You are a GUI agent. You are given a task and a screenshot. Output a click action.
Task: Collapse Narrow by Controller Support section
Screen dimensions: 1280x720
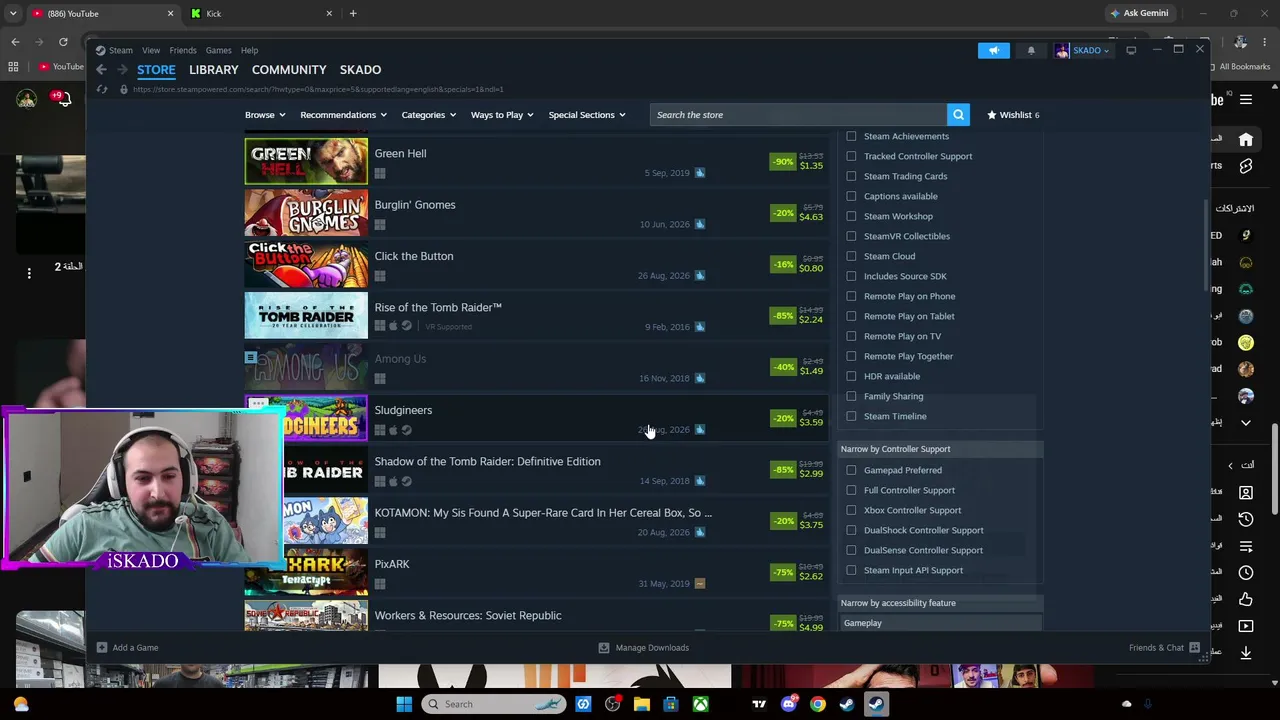click(940, 449)
